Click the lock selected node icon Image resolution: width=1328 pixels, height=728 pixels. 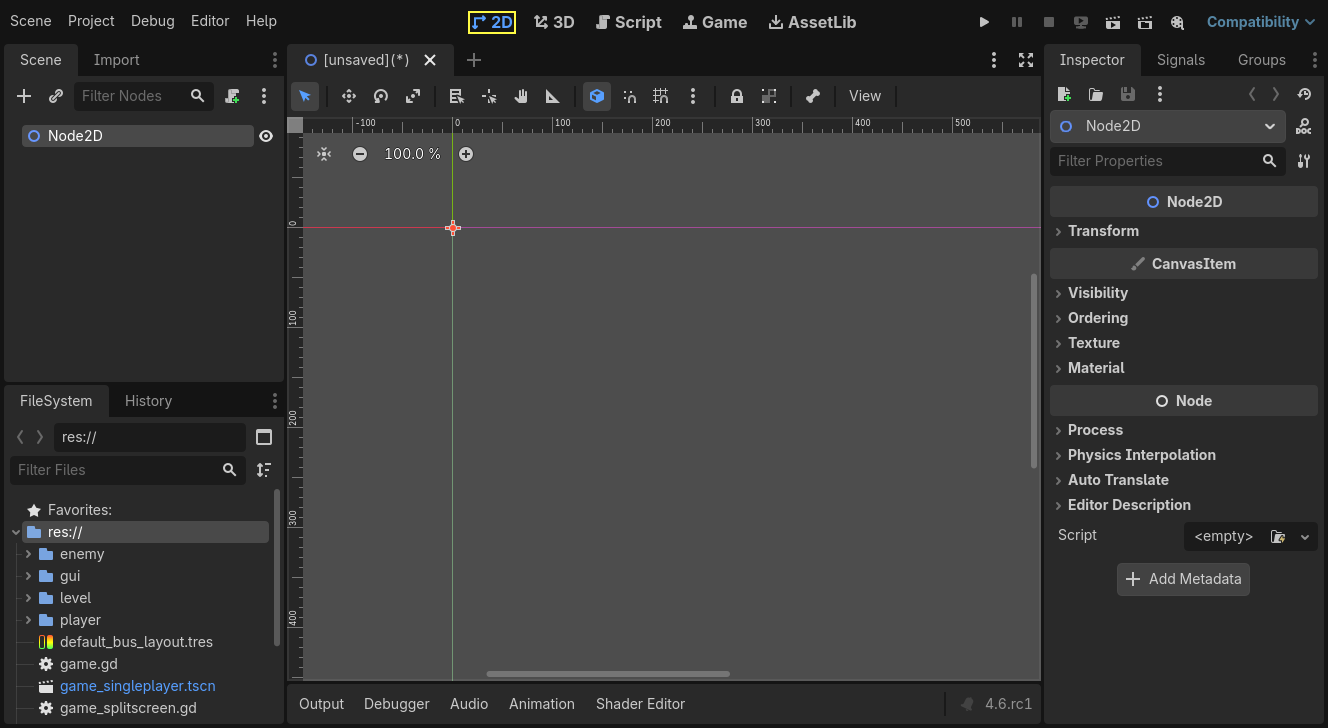point(736,96)
